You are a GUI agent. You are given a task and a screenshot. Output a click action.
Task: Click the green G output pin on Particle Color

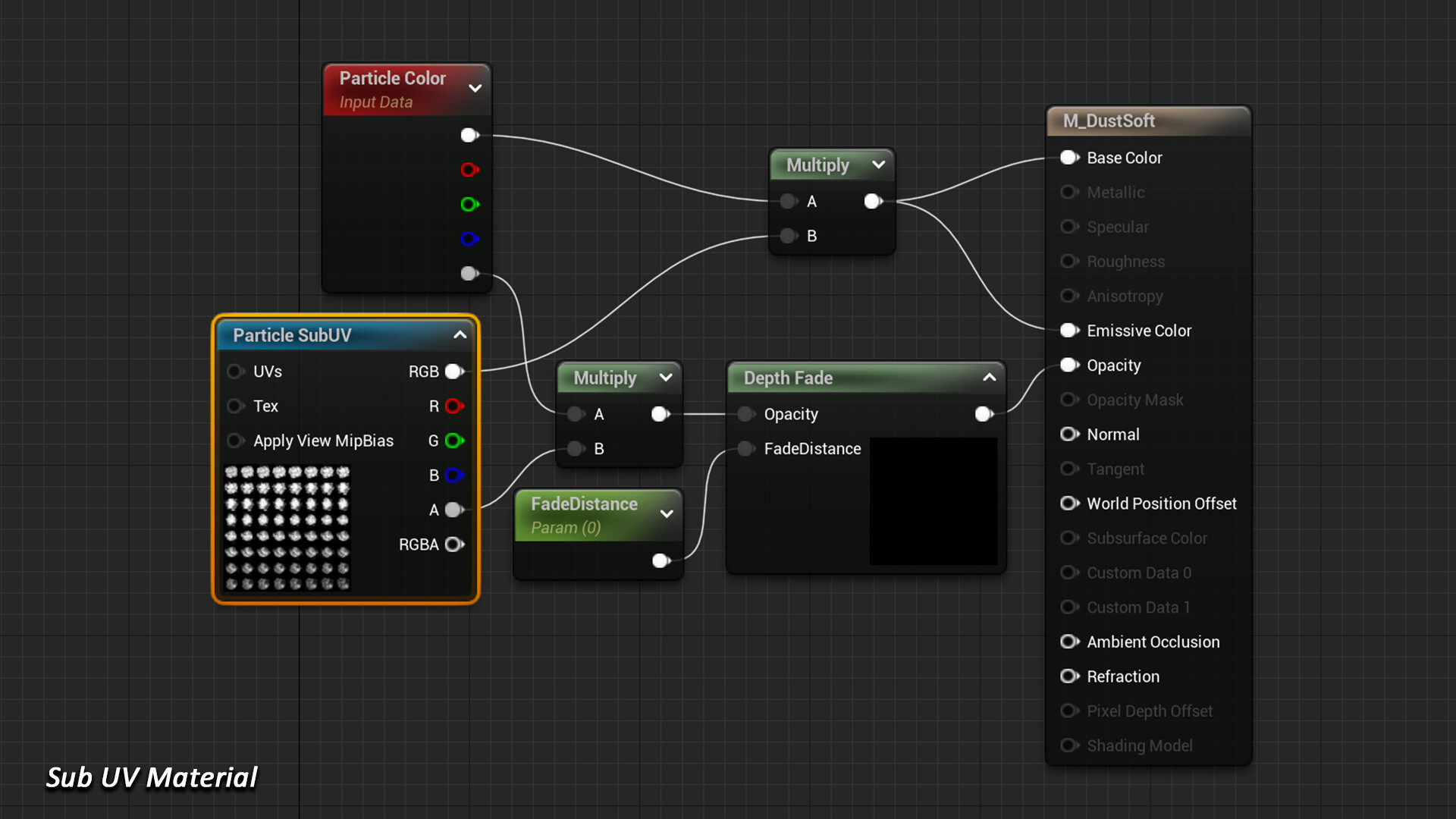(469, 204)
